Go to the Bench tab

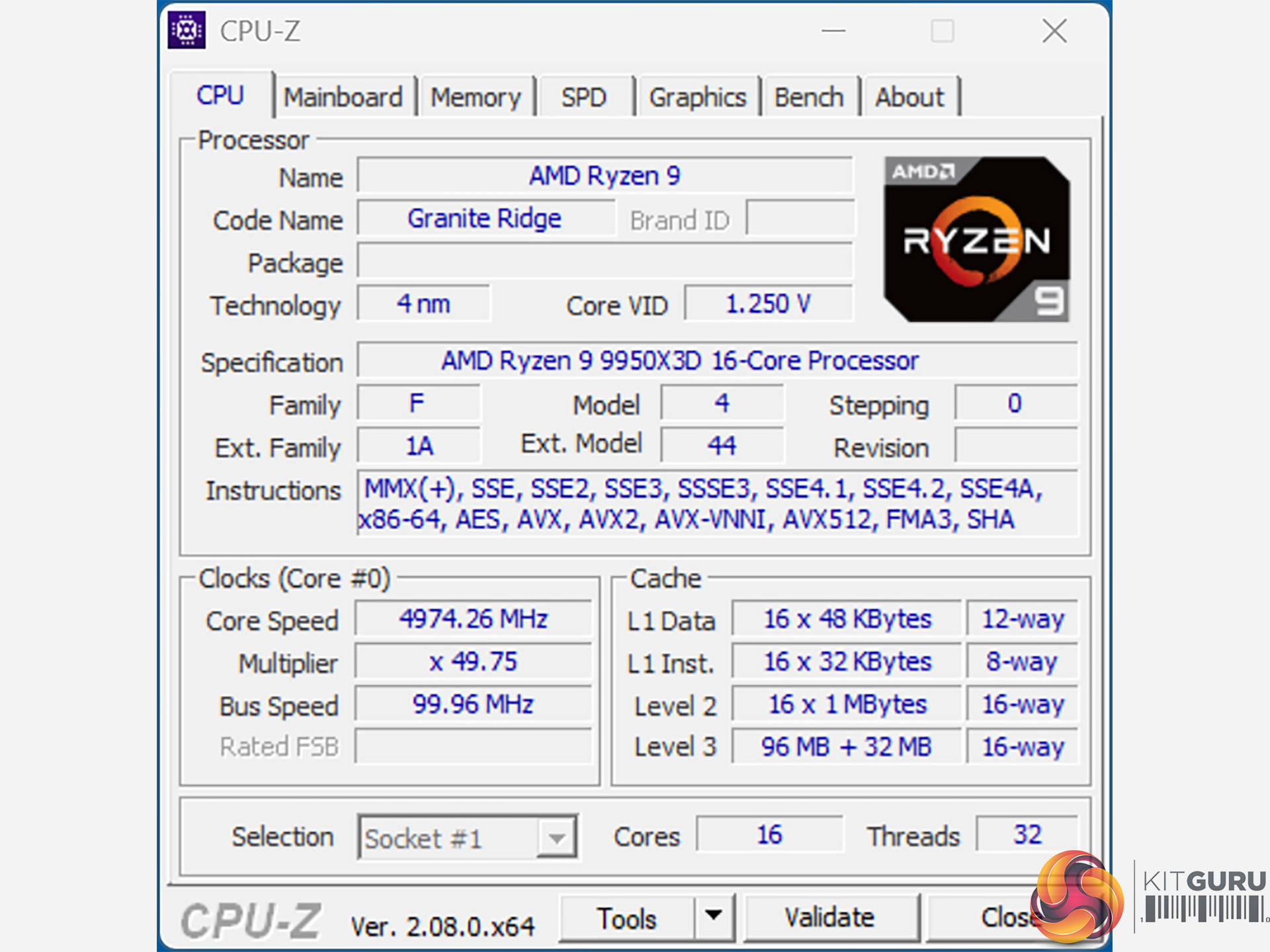[x=809, y=97]
